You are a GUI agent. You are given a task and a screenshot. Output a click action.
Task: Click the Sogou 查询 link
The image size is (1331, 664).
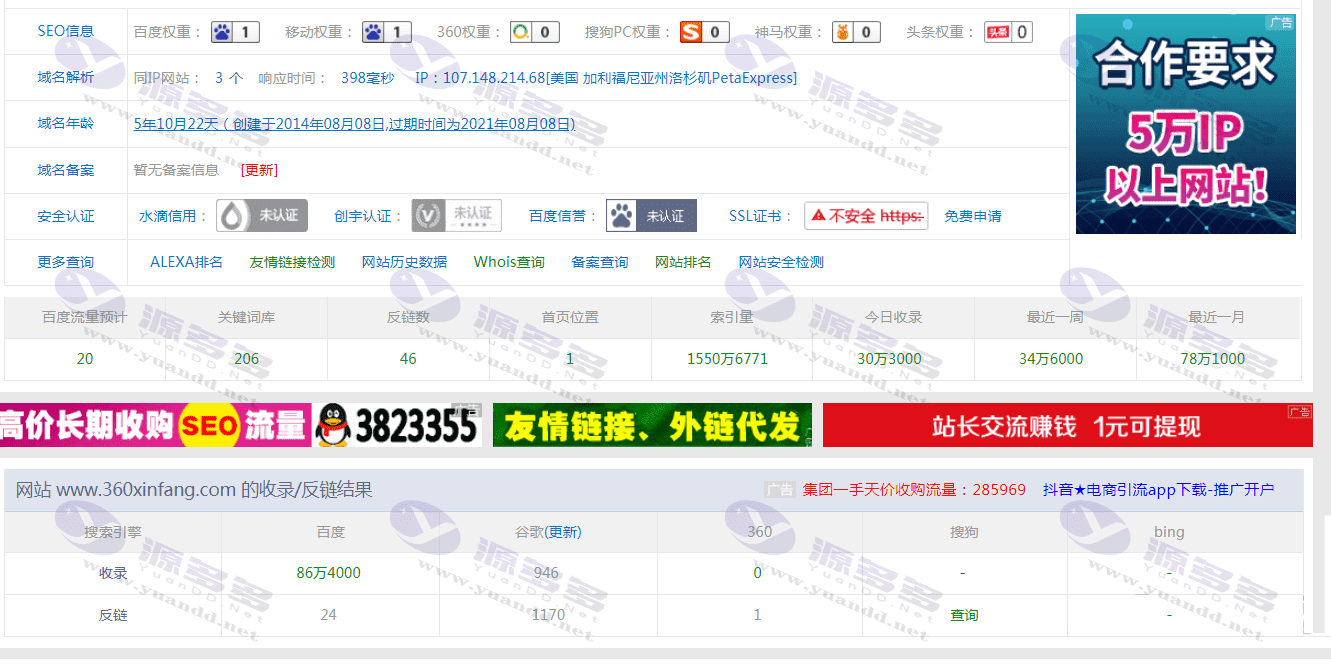[964, 615]
